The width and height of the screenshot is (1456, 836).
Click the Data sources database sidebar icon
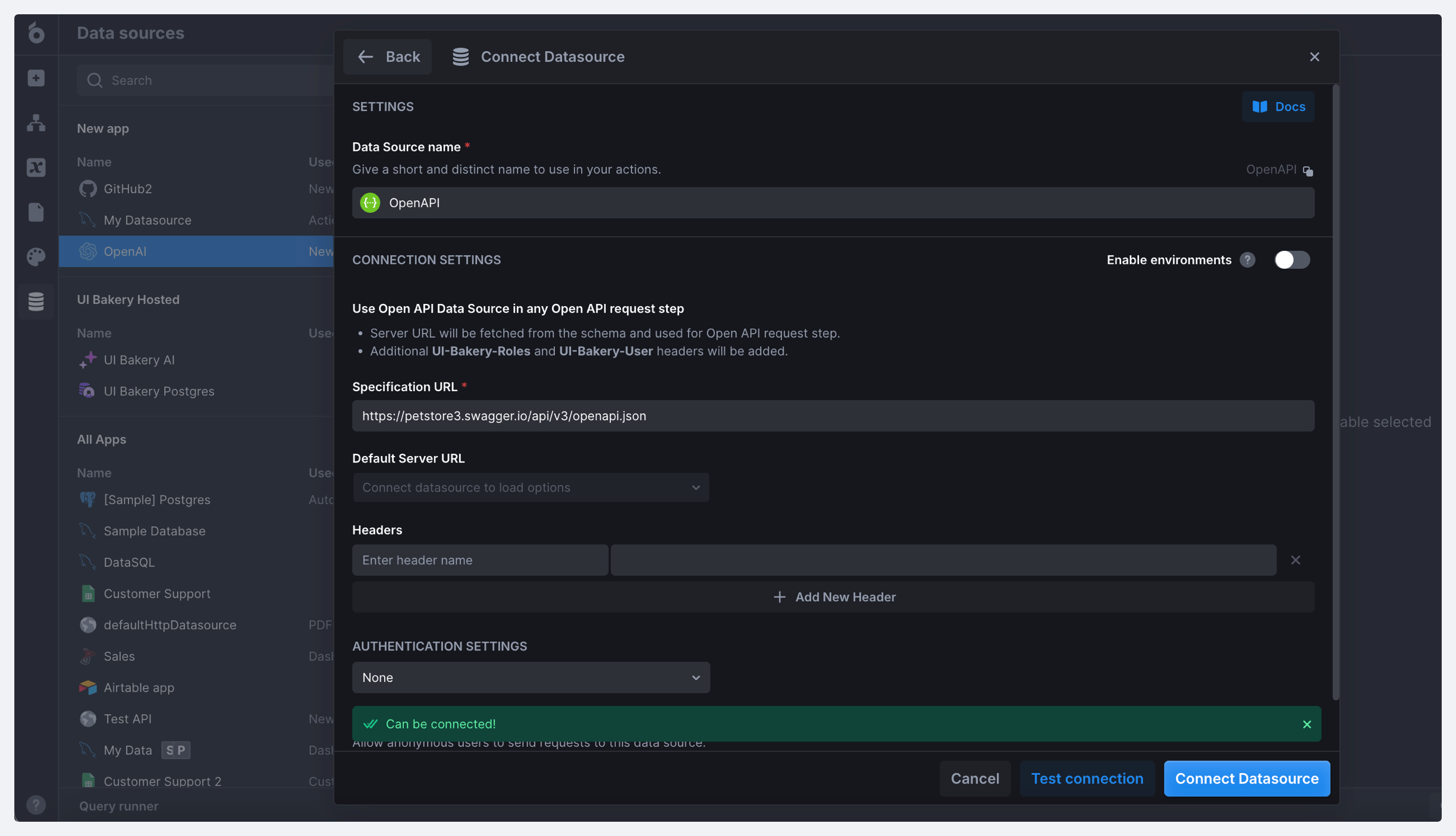(x=36, y=301)
